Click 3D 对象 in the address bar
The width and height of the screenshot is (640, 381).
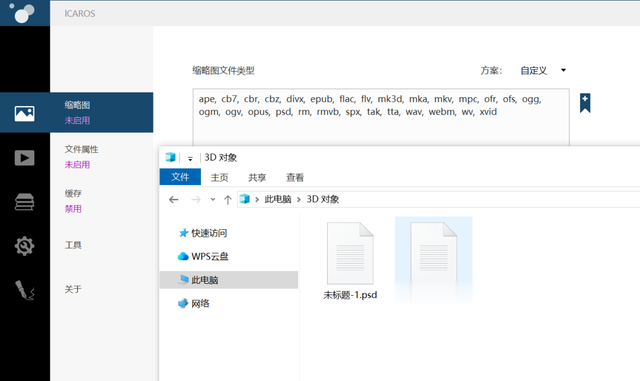tap(323, 199)
